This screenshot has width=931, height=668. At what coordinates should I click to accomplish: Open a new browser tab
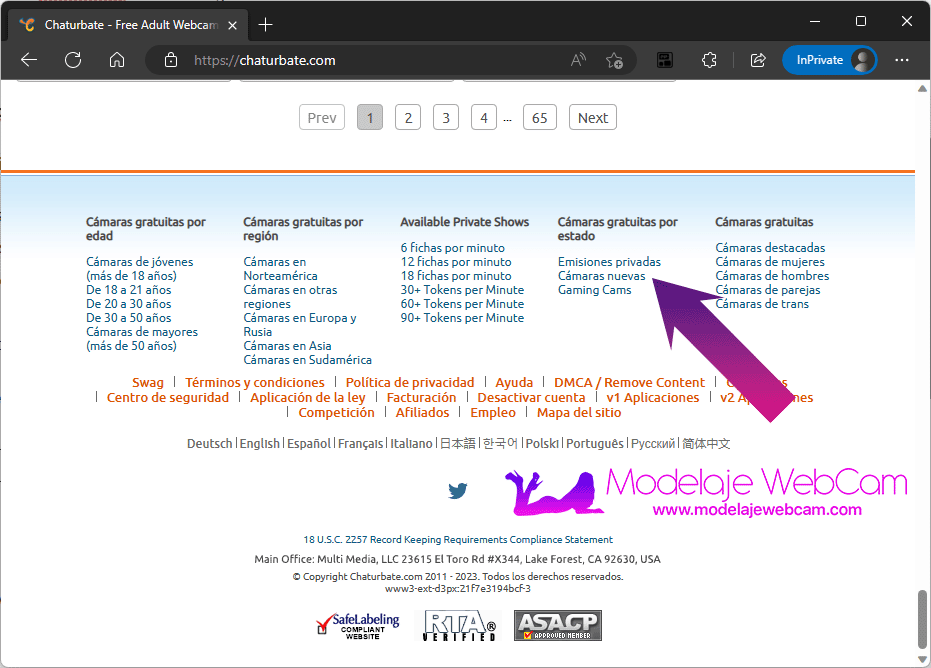[x=265, y=25]
